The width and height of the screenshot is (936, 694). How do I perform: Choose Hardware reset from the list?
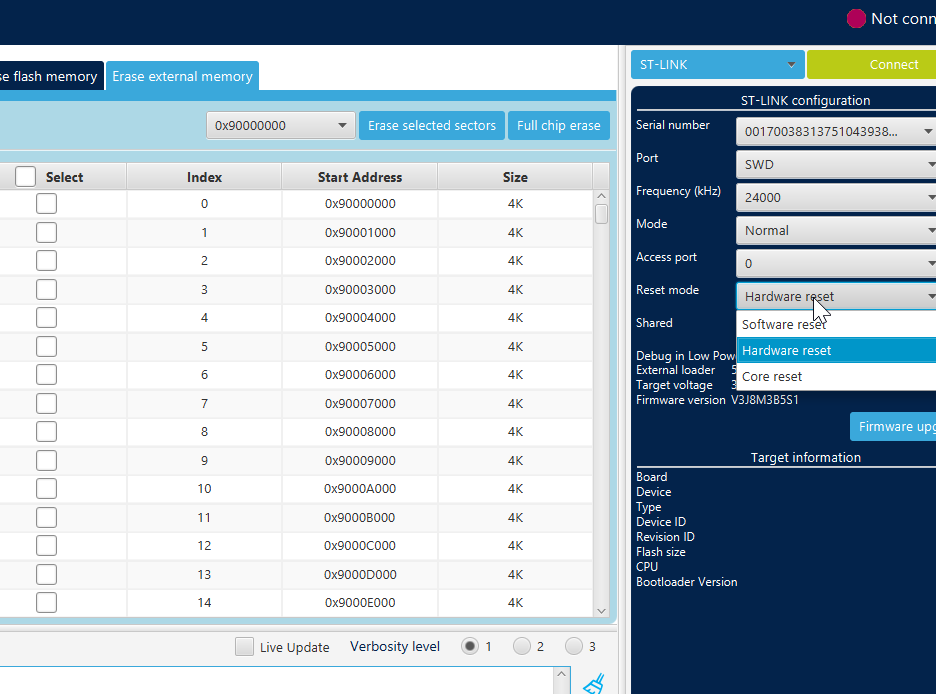tap(836, 350)
